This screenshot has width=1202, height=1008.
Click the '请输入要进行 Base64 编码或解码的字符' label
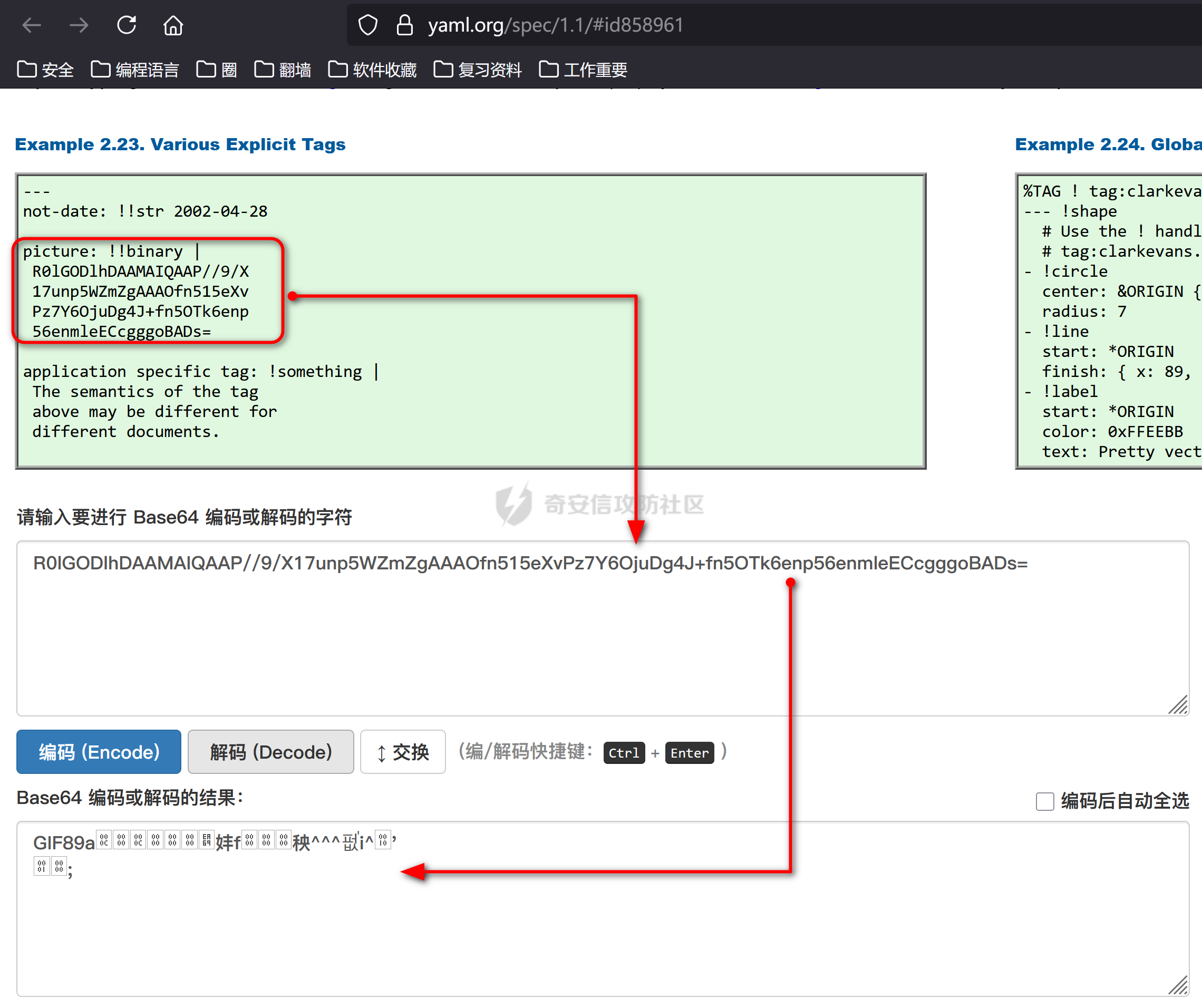click(x=185, y=517)
